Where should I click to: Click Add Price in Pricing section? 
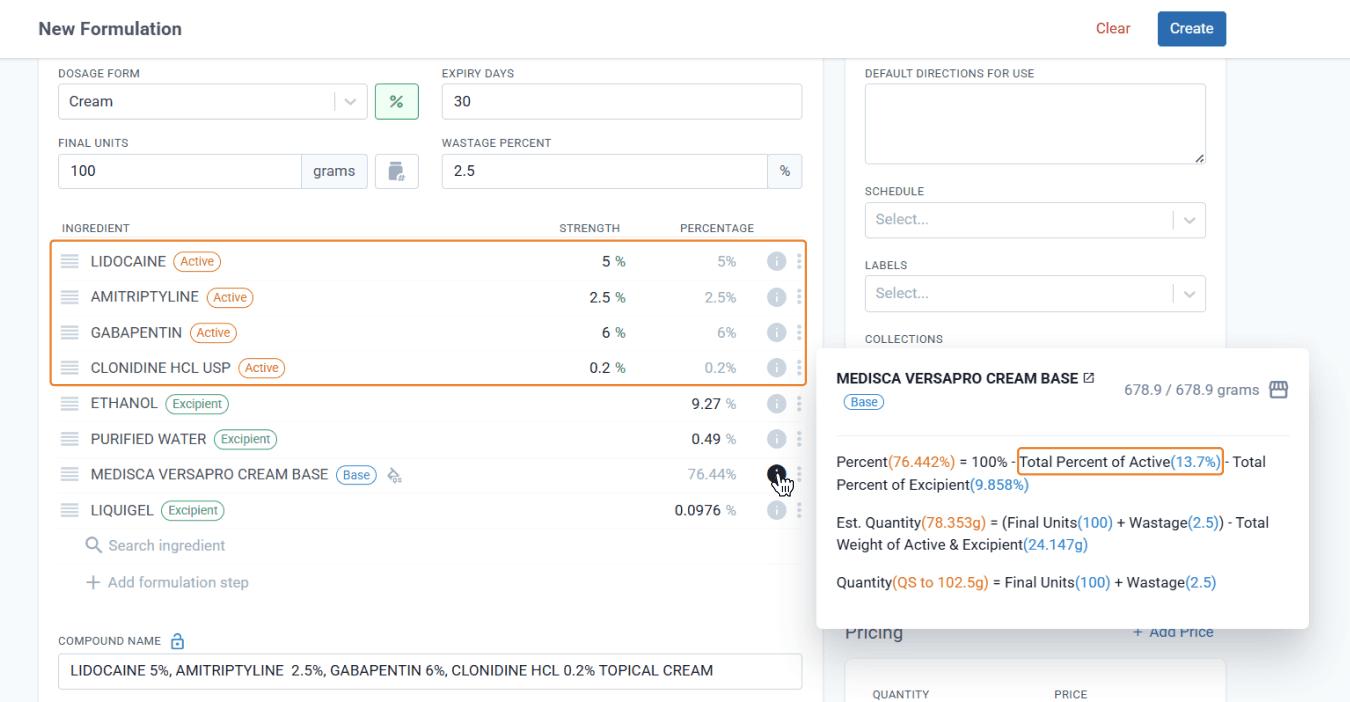click(x=1173, y=632)
